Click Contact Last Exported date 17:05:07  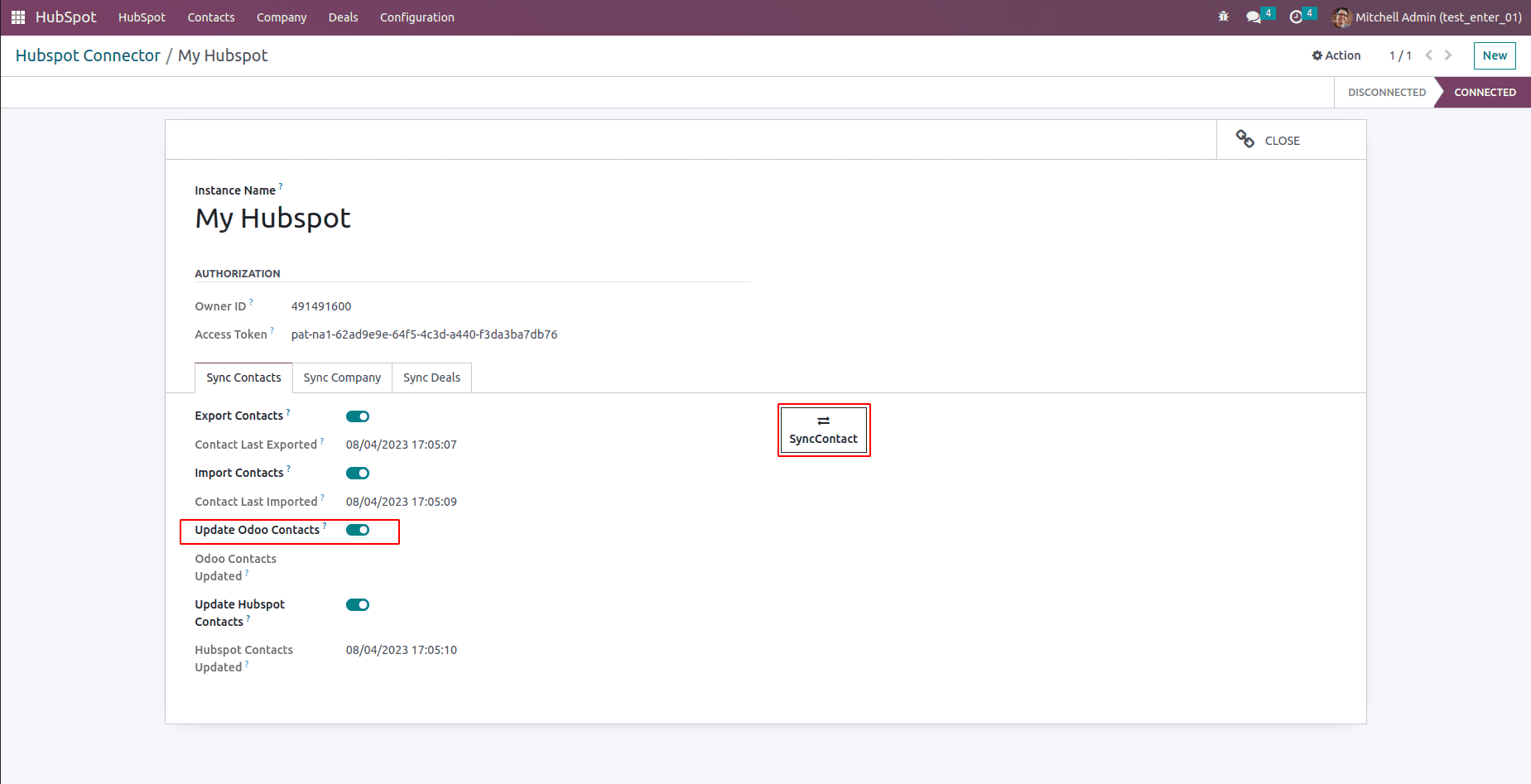click(x=402, y=445)
